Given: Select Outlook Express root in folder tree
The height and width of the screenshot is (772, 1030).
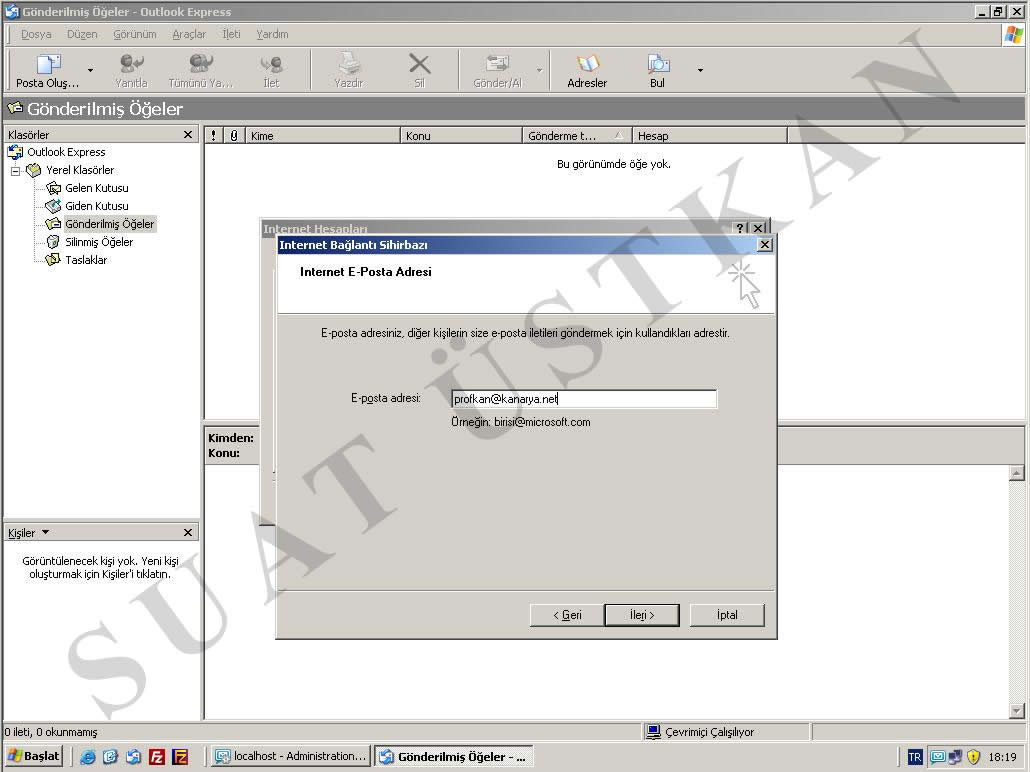Looking at the screenshot, I should coord(66,152).
